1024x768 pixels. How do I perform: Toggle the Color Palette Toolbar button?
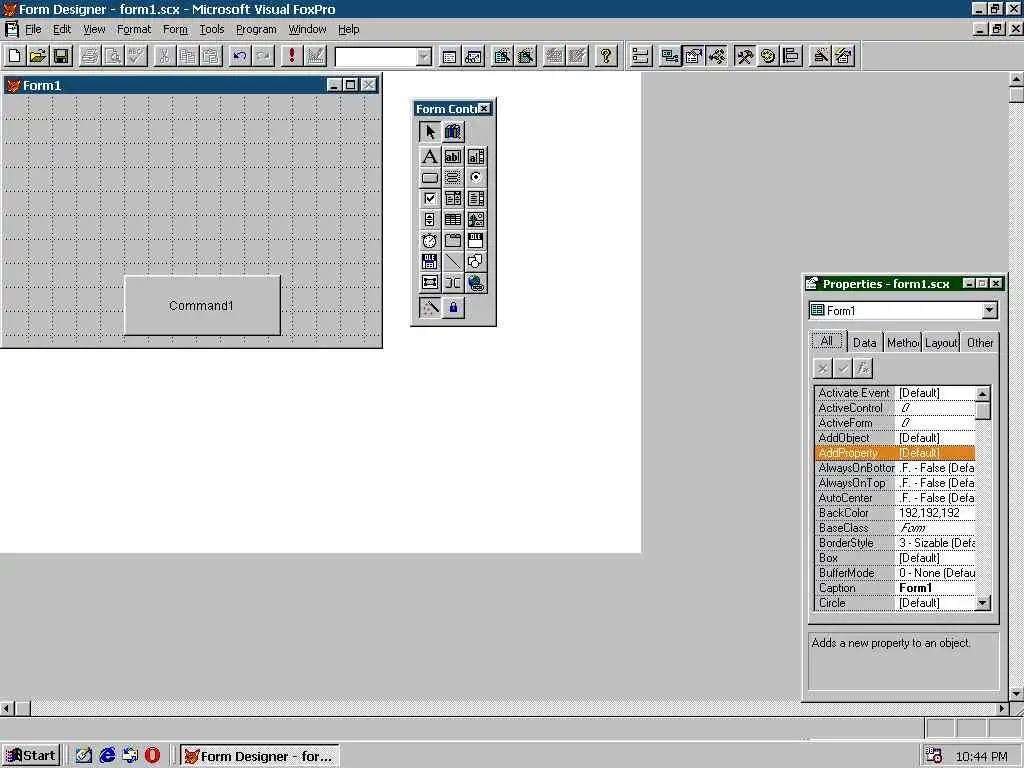[768, 56]
